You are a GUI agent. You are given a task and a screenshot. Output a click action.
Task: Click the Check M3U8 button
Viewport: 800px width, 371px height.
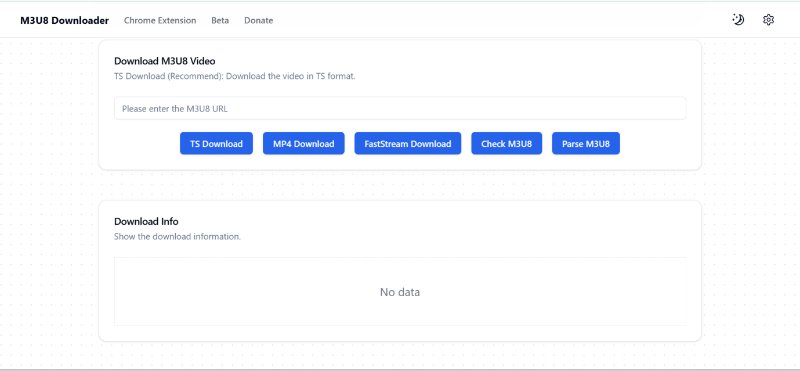[x=507, y=143]
